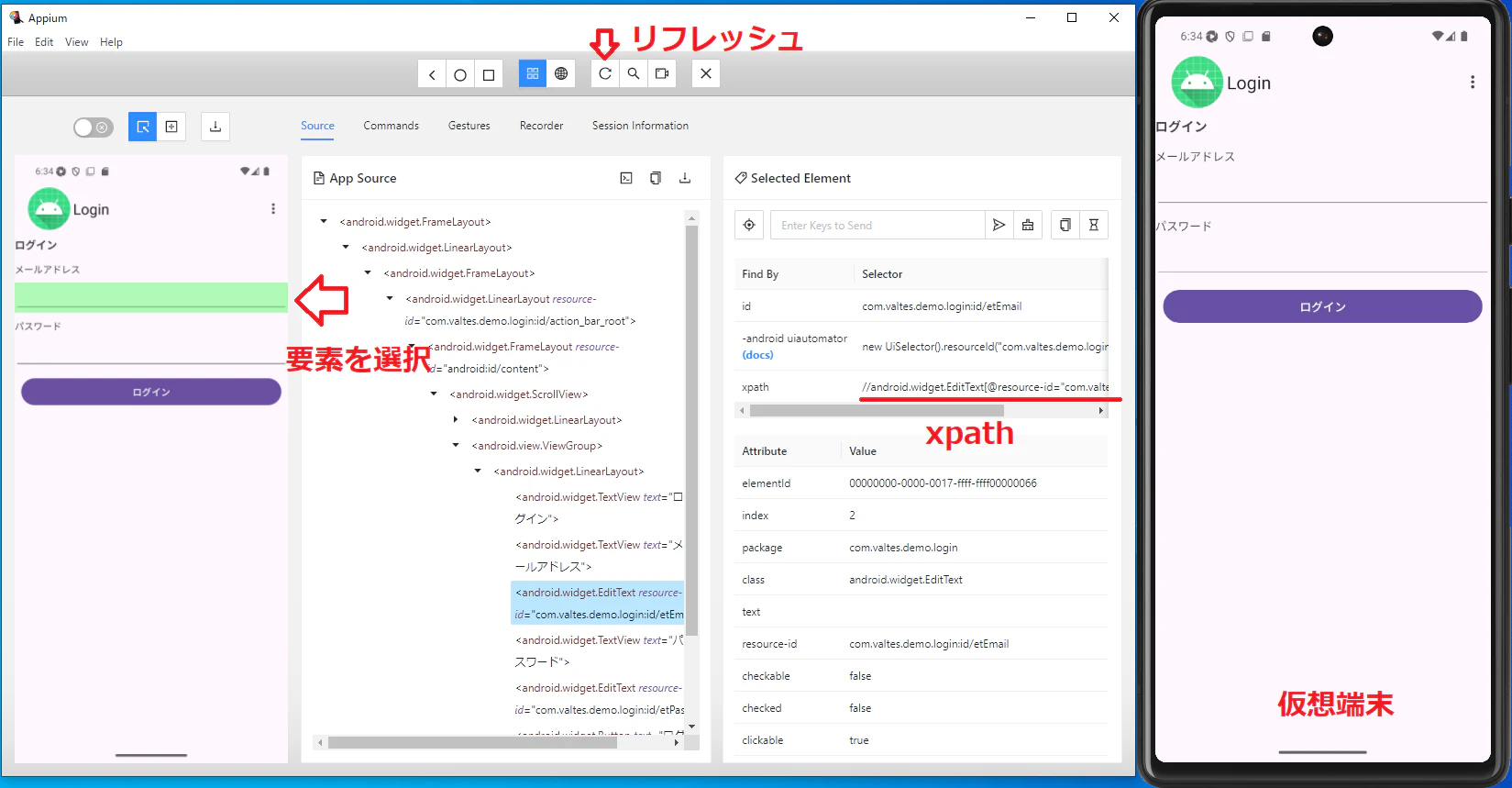Open the Gestures tab
Viewport: 1512px width, 788px height.
tap(469, 126)
